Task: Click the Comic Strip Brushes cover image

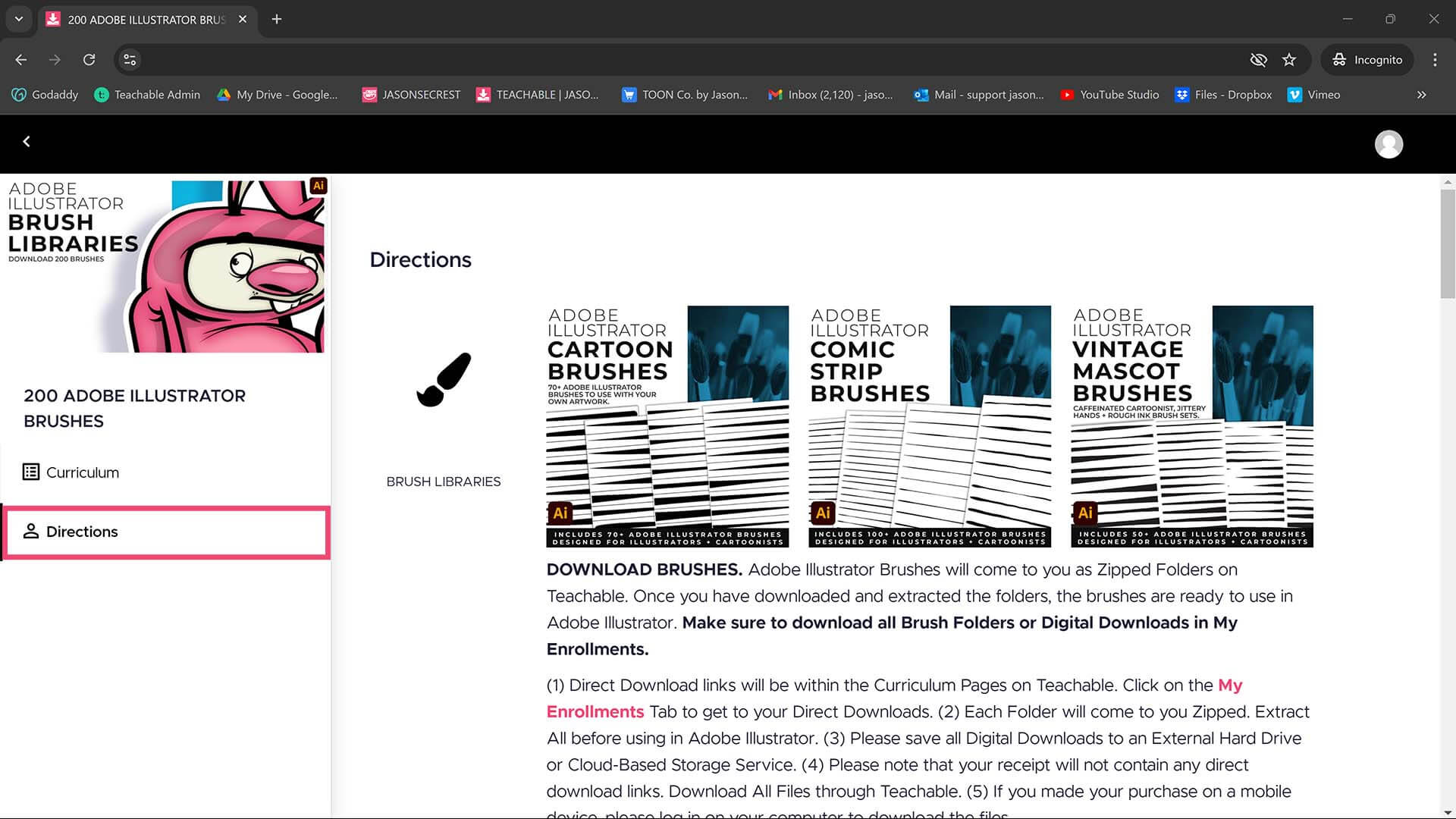Action: [x=930, y=426]
